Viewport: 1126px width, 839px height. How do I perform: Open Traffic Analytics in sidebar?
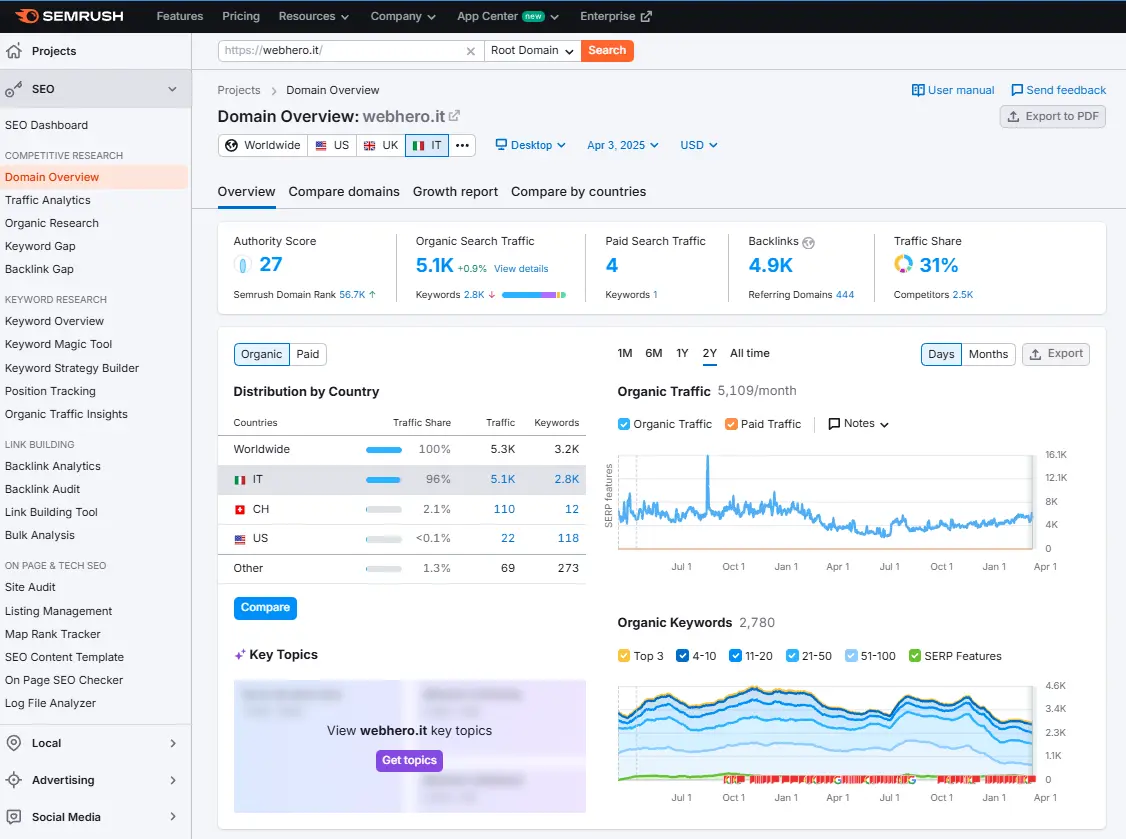[47, 200]
